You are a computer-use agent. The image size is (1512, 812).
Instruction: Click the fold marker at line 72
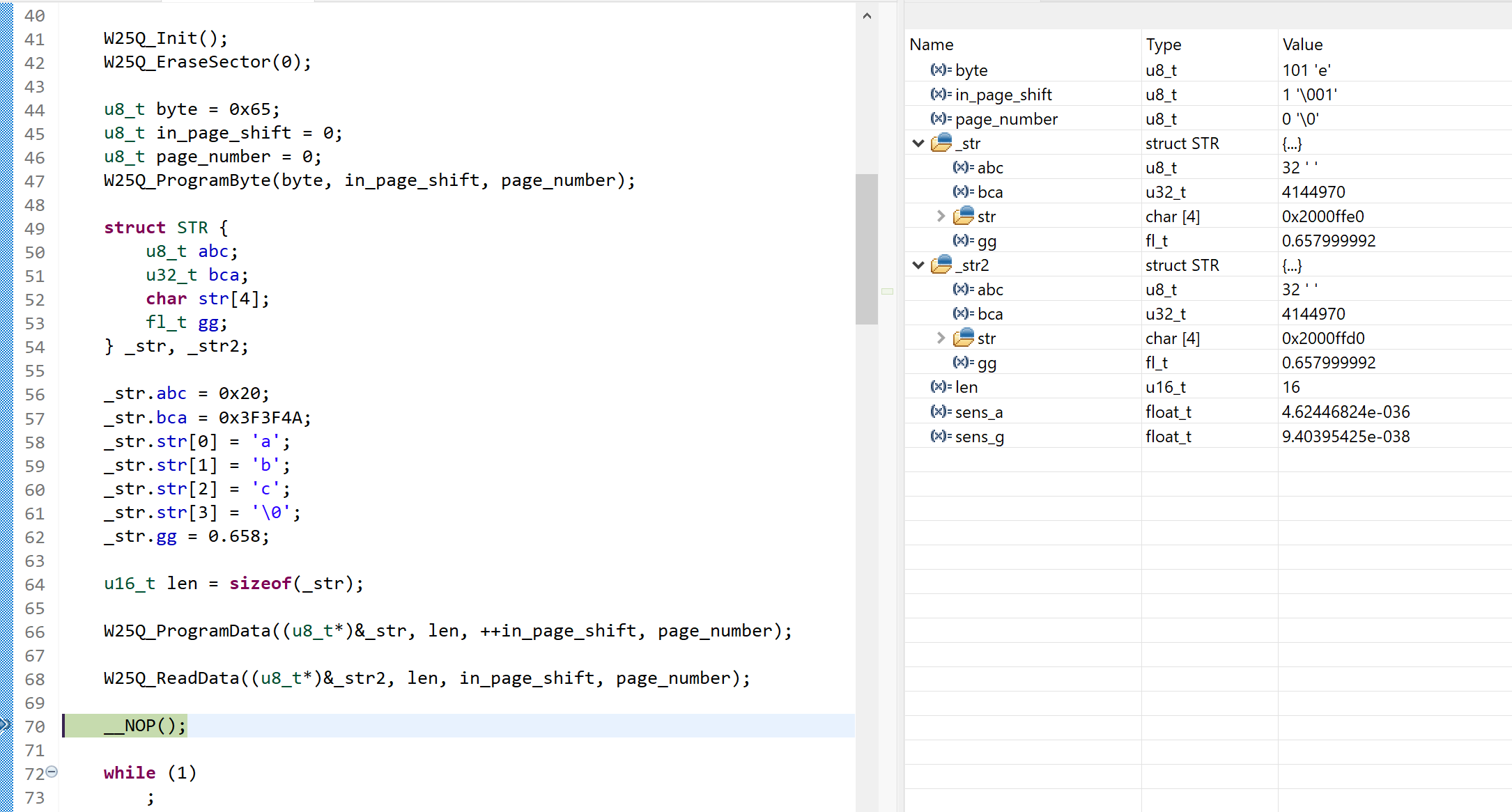(x=52, y=772)
